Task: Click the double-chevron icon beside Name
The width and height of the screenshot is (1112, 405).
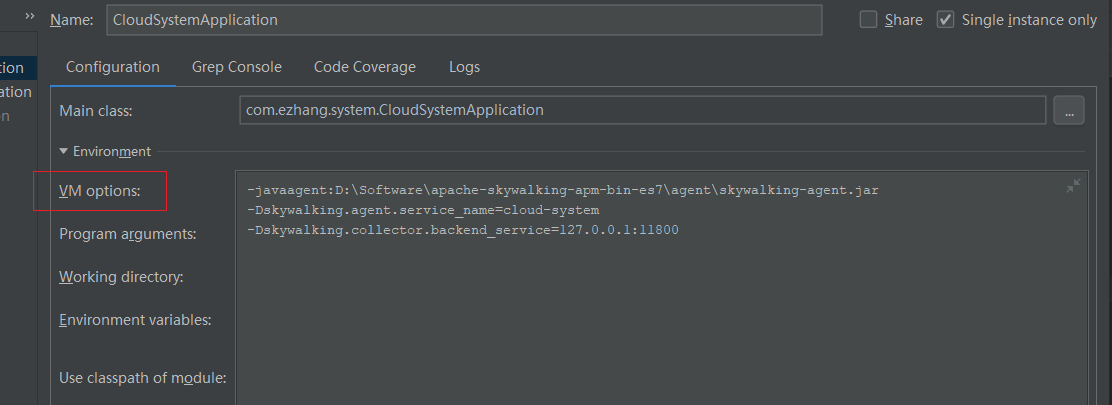Action: click(x=29, y=15)
